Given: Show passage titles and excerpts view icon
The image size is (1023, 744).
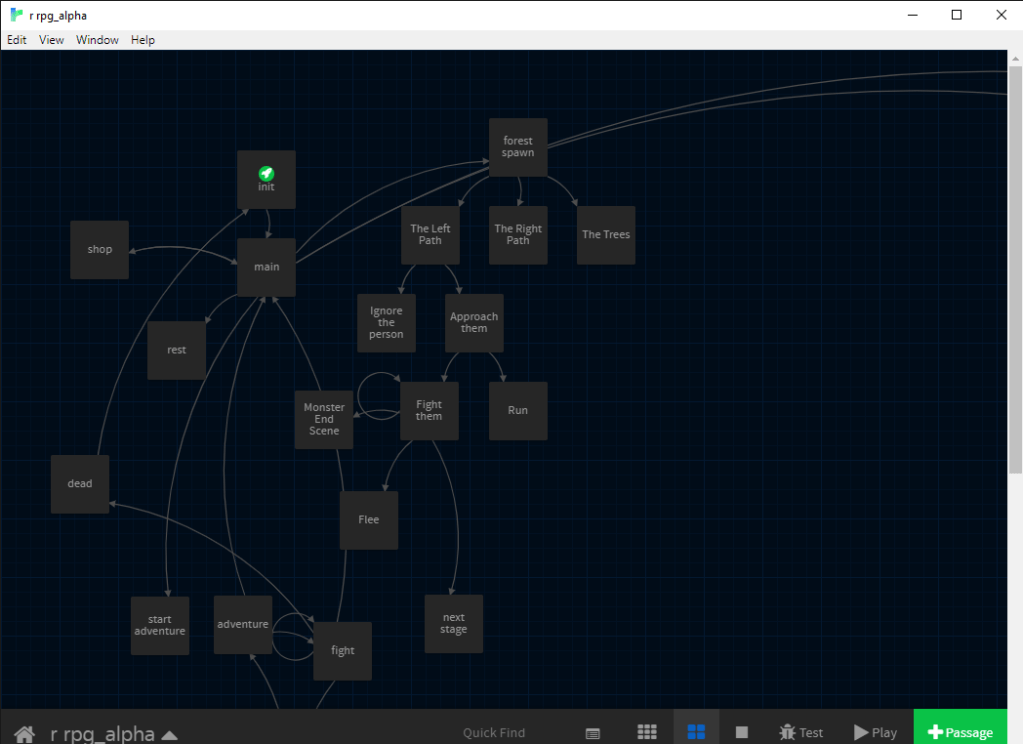Looking at the screenshot, I should pyautogui.click(x=593, y=733).
